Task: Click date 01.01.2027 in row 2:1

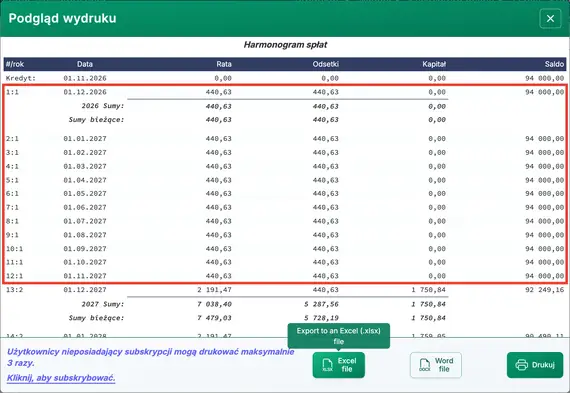Action: click(85, 139)
